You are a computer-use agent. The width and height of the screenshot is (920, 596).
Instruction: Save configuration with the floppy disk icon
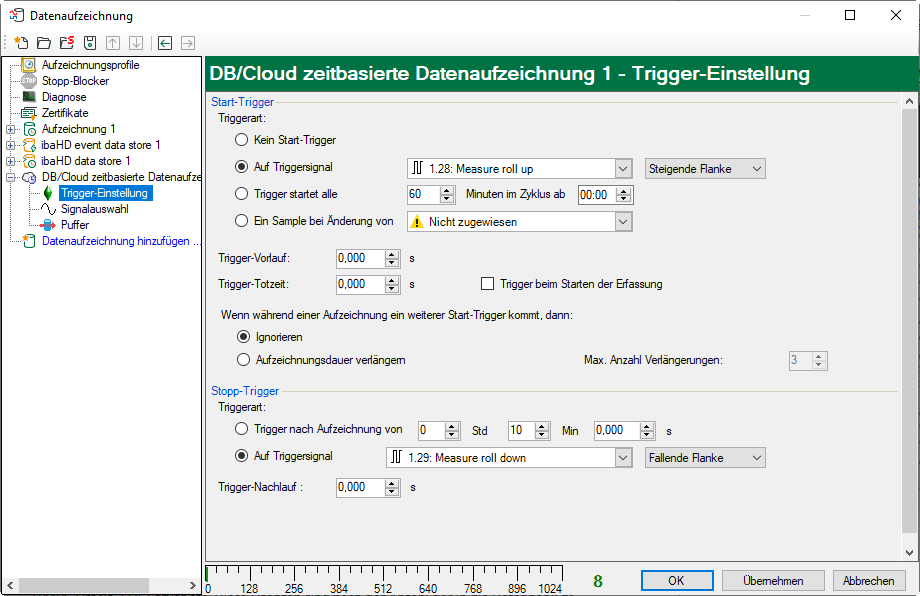point(90,43)
